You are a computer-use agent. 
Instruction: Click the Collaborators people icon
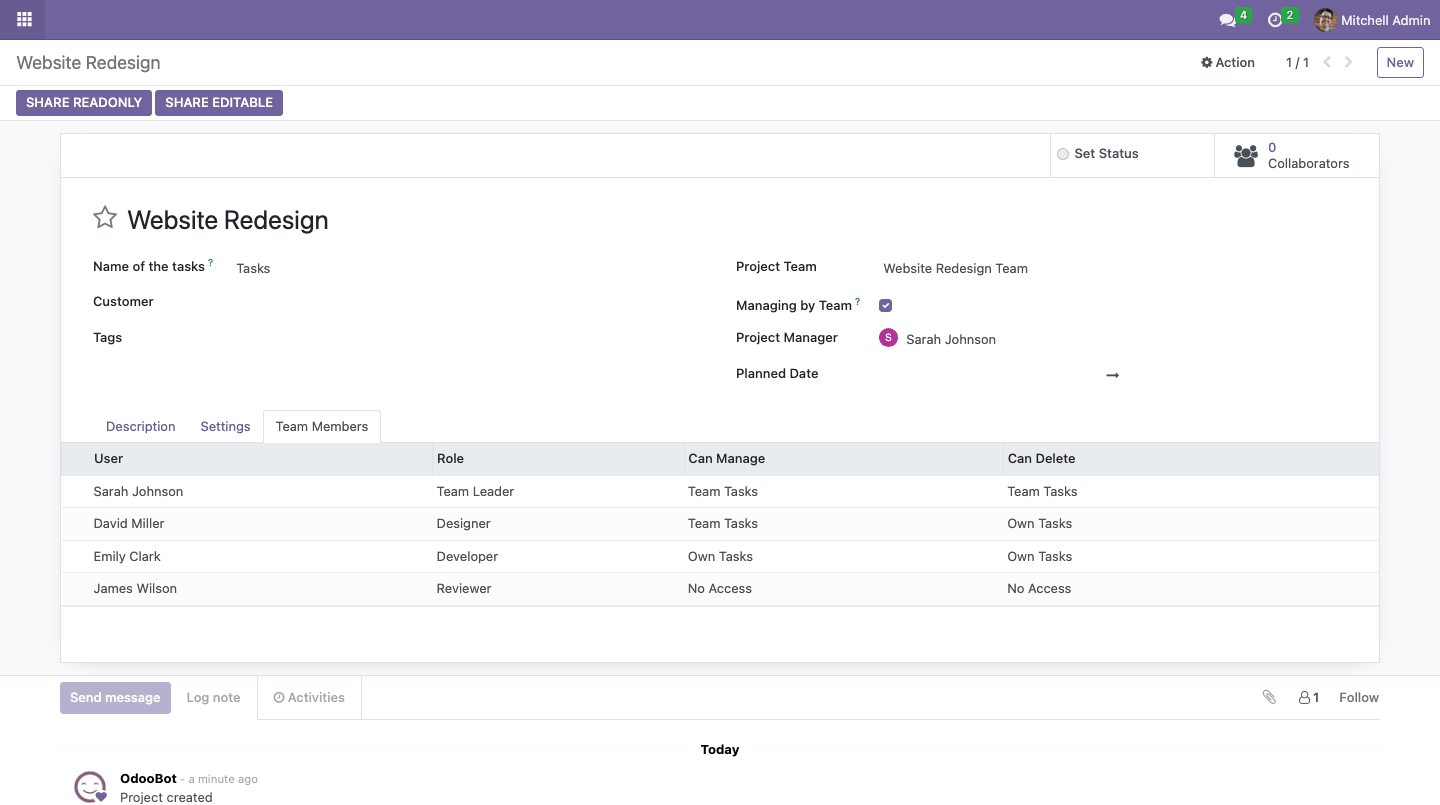tap(1245, 156)
